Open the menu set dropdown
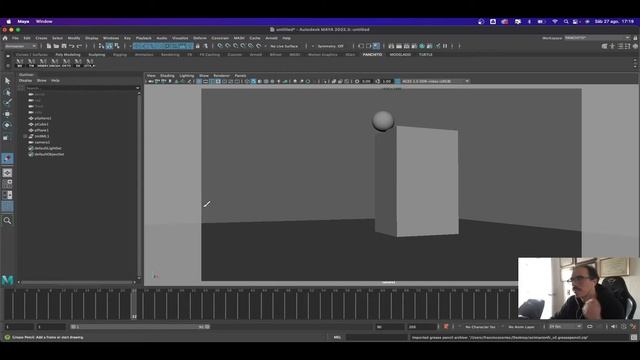This screenshot has height=360, width=640. point(20,46)
